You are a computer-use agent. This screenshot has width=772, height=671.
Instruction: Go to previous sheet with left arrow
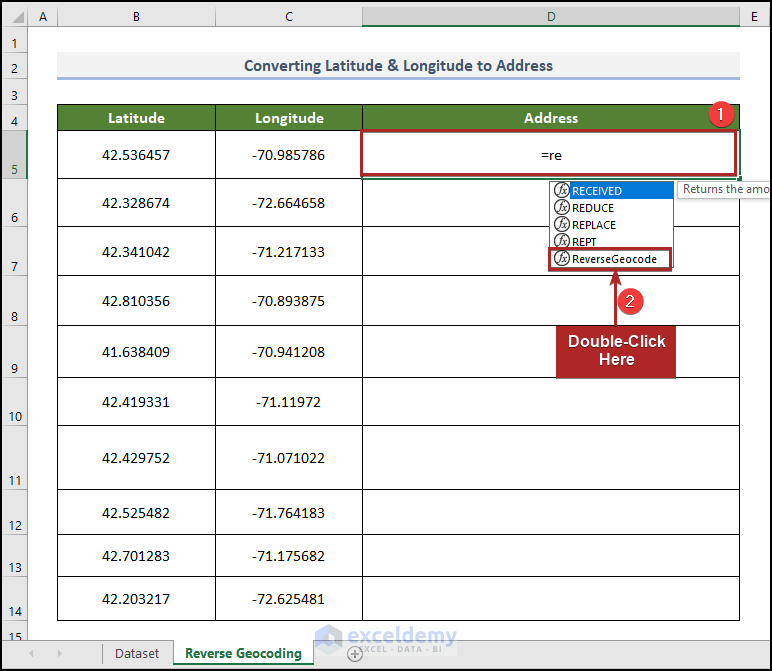(x=31, y=653)
